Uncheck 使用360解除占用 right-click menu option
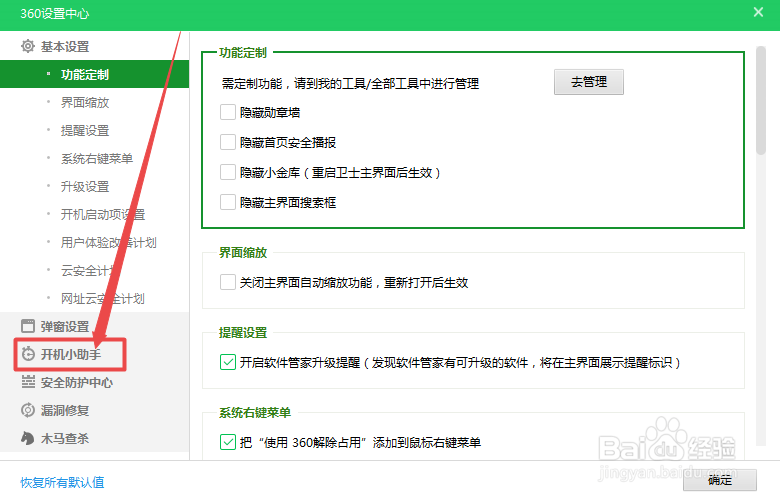This screenshot has width=780, height=500. (228, 442)
